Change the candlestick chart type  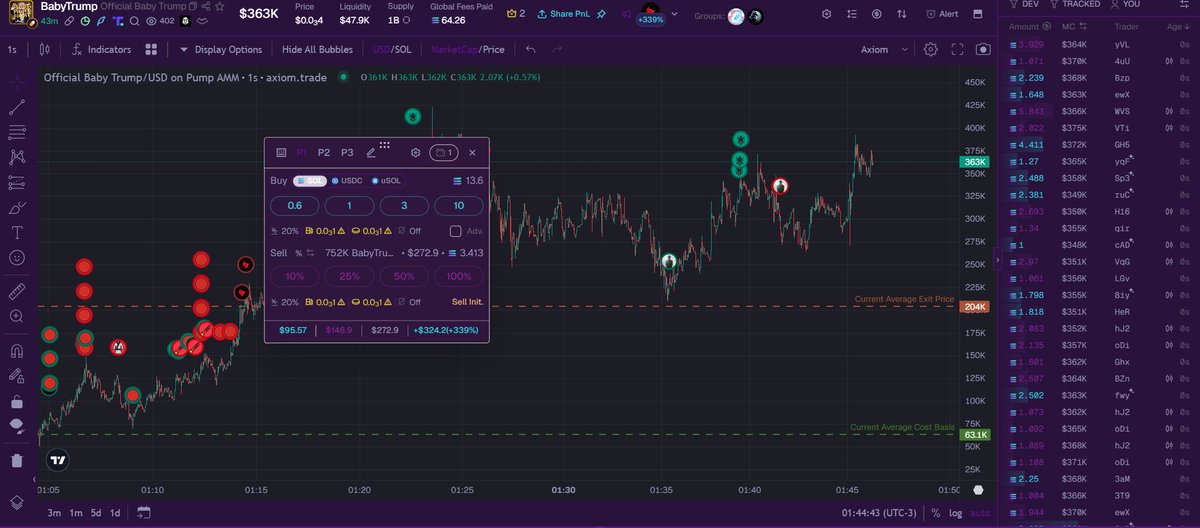[x=44, y=49]
